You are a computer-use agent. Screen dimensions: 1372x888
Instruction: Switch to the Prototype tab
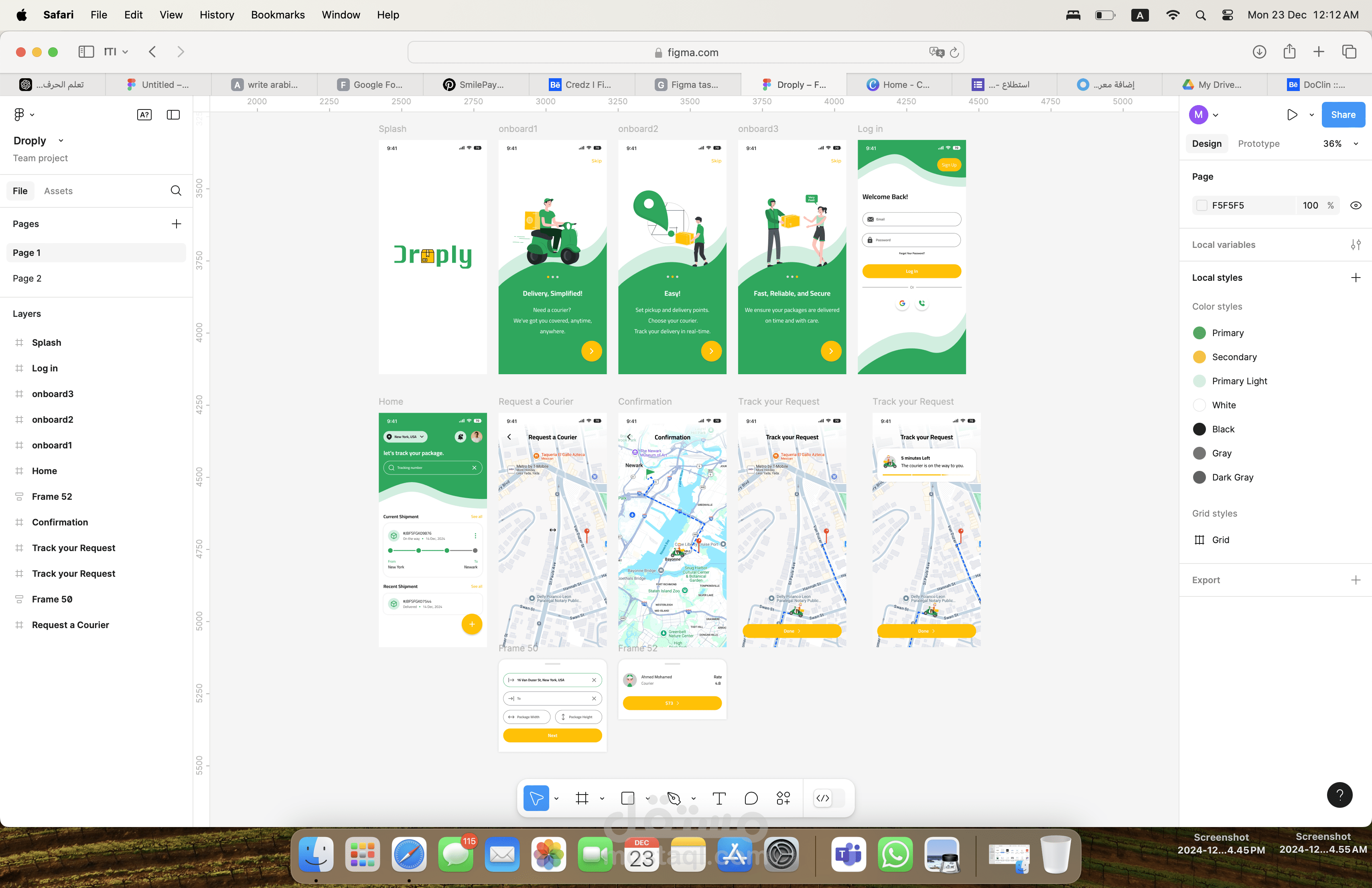click(x=1258, y=144)
